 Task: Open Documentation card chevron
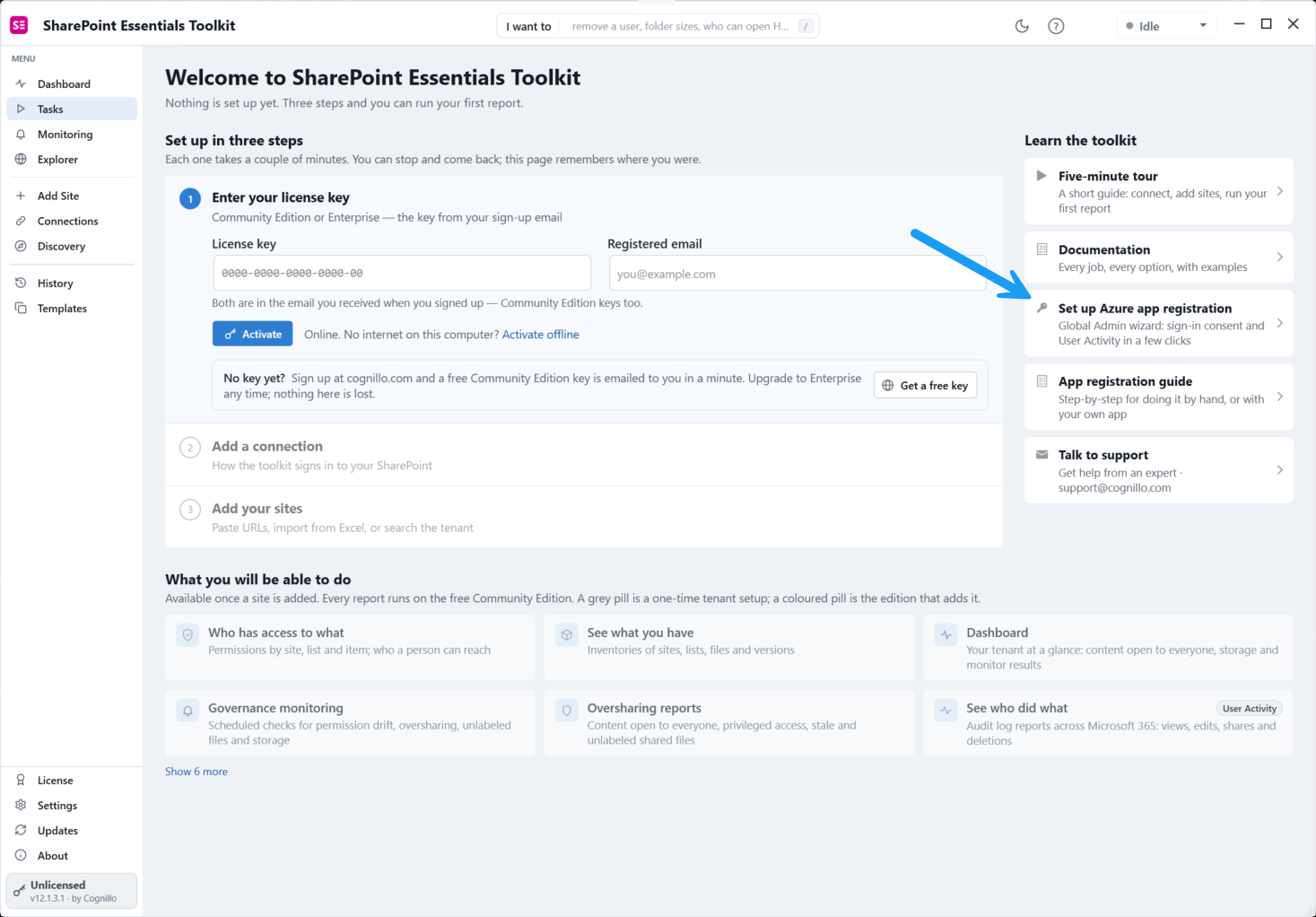pos(1279,258)
